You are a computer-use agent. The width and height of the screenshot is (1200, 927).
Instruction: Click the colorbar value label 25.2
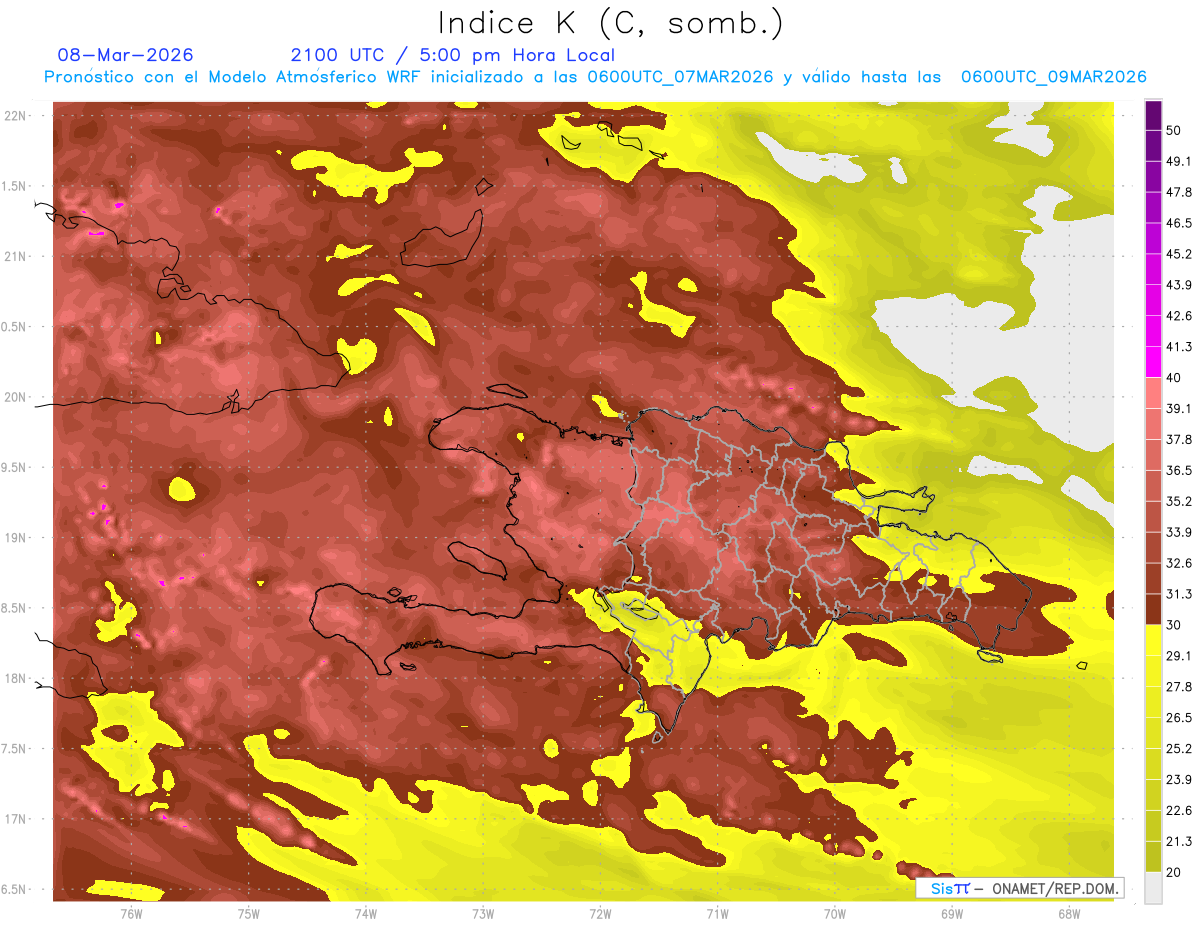[x=1178, y=748]
